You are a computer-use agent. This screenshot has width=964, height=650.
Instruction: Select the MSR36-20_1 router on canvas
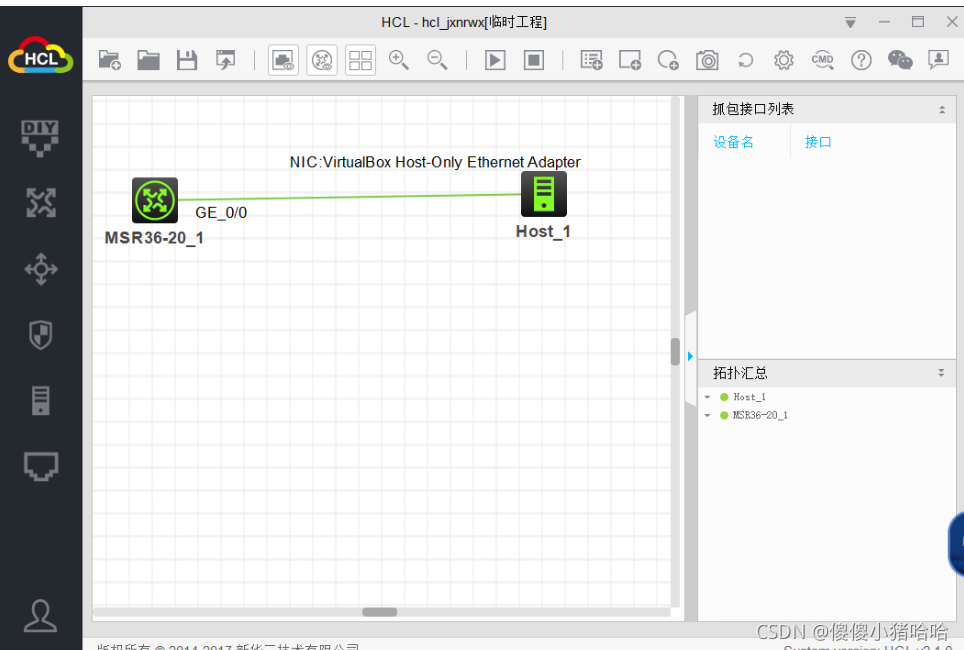coord(155,200)
